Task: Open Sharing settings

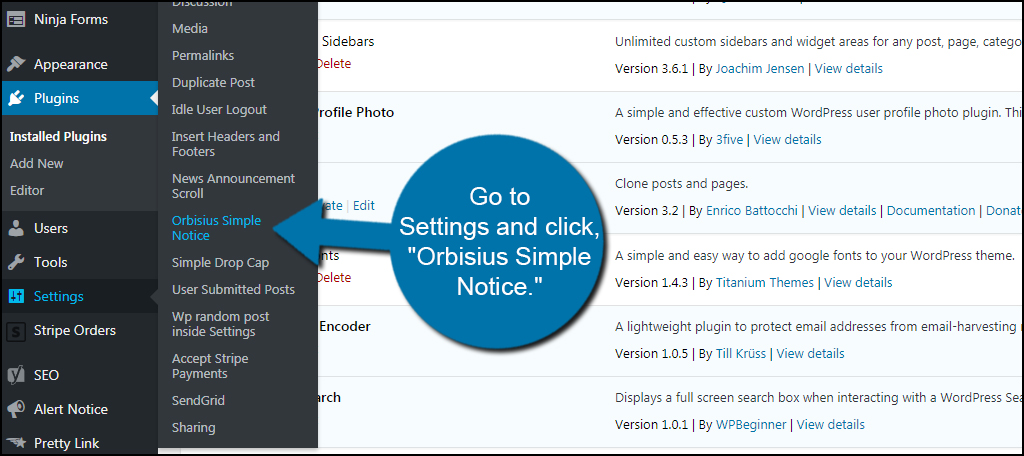Action: click(x=193, y=428)
